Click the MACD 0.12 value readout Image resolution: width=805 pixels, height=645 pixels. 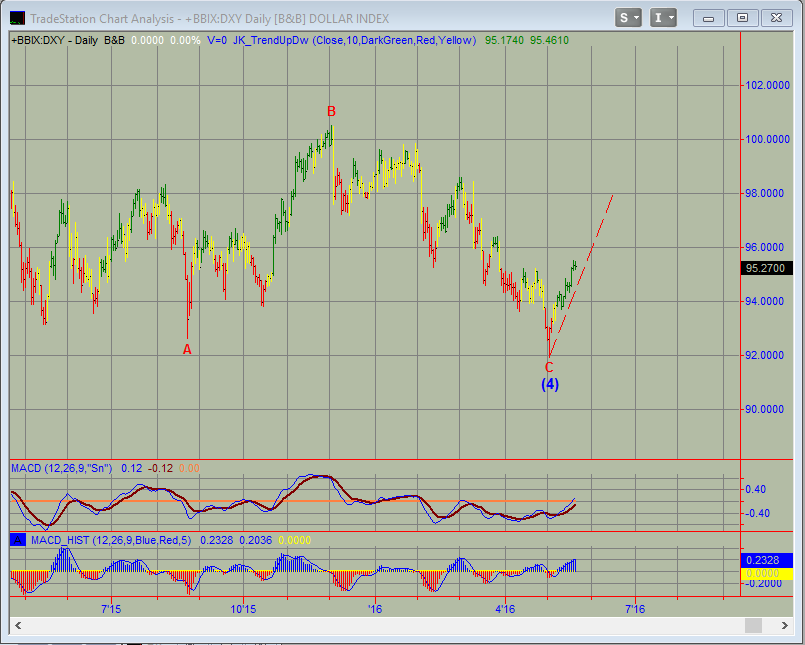(x=131, y=468)
